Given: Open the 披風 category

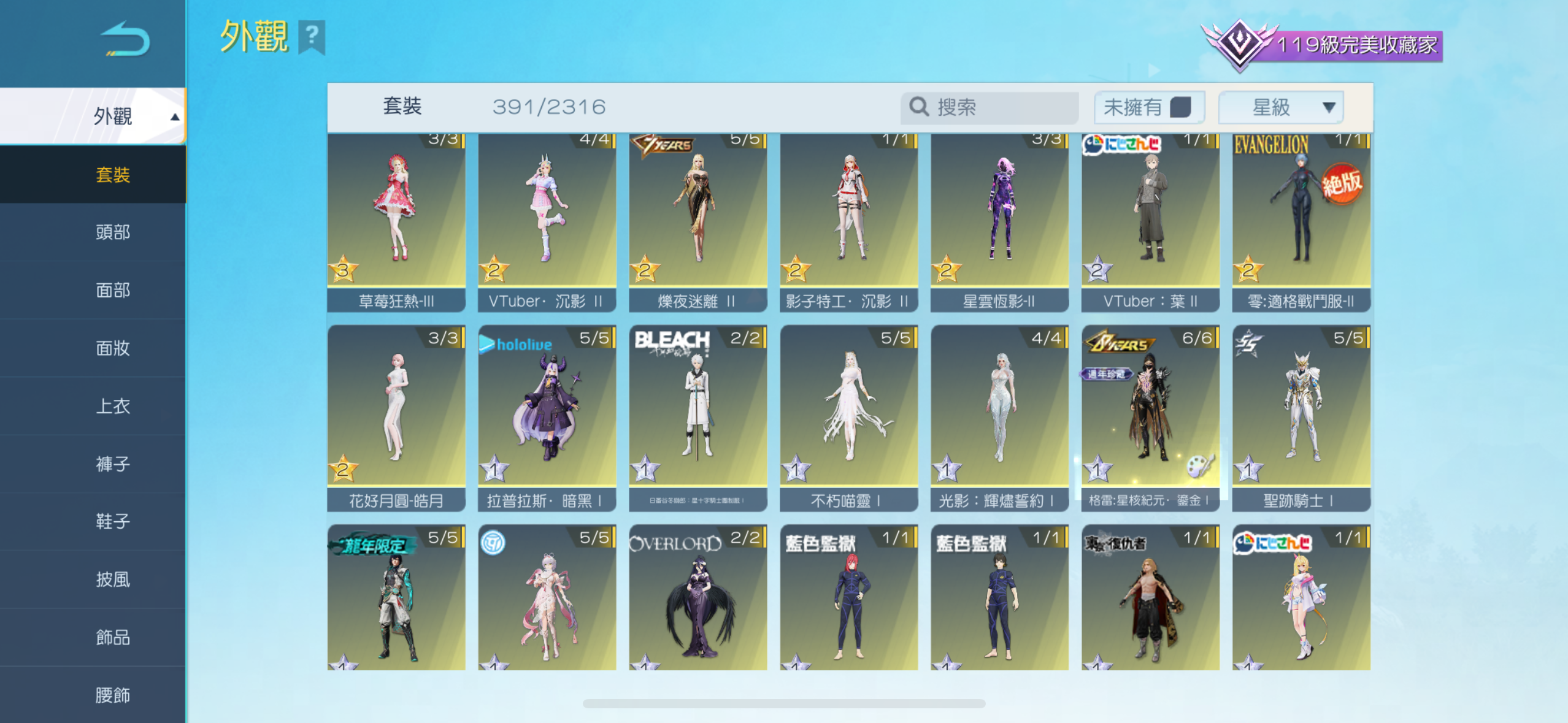Looking at the screenshot, I should [x=93, y=580].
